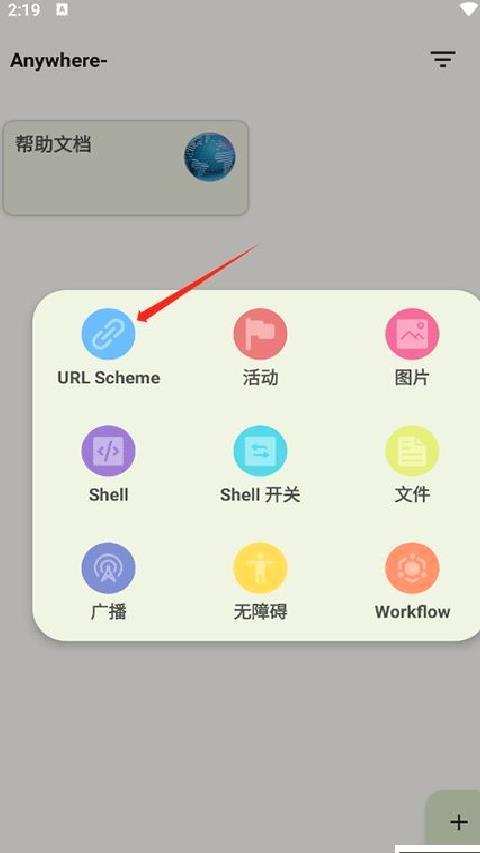The width and height of the screenshot is (480, 853).
Task: Pick the 图片 image icon
Action: coord(412,333)
